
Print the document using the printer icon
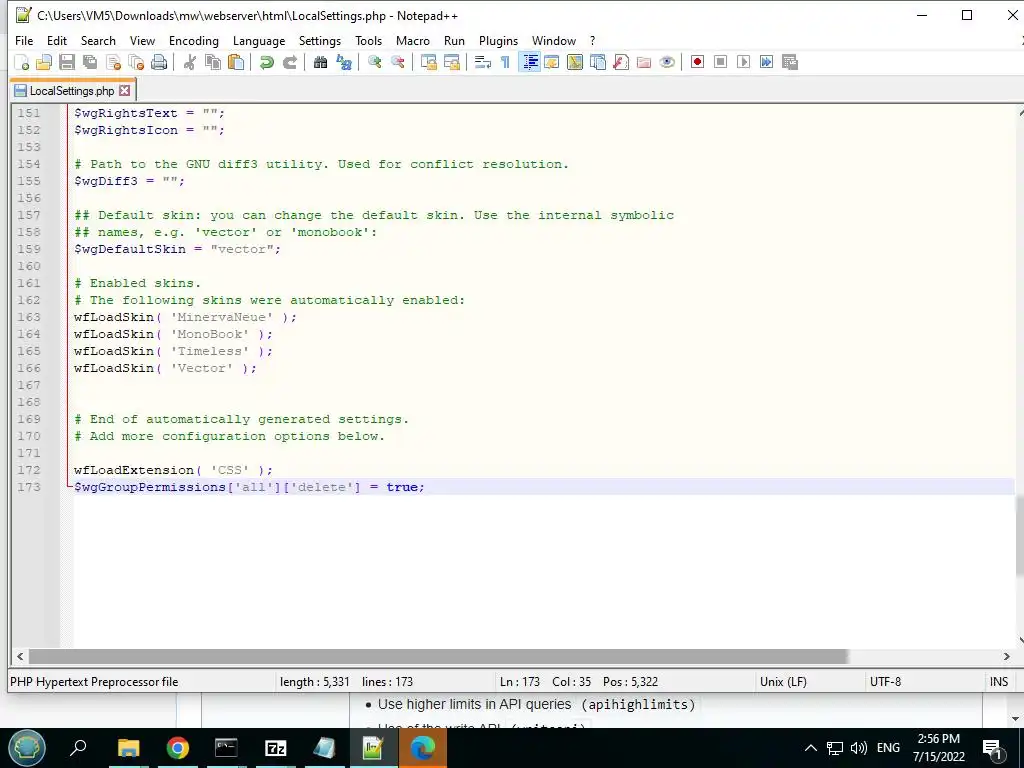click(159, 62)
